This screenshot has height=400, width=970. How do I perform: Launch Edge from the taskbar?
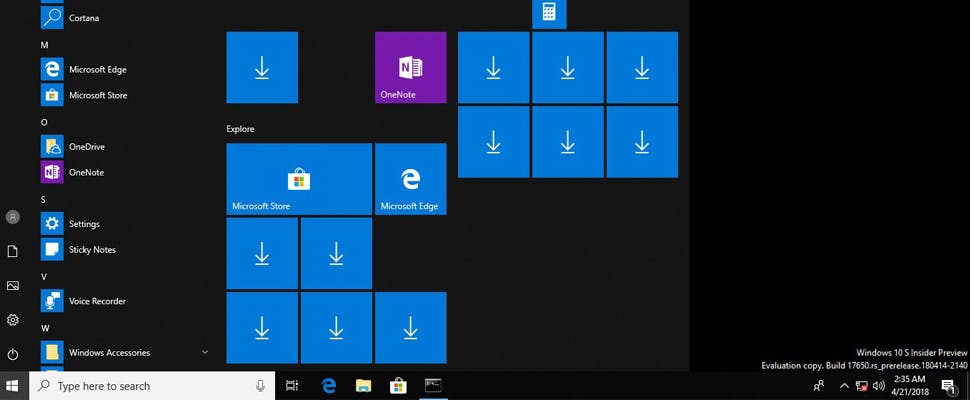click(x=328, y=386)
